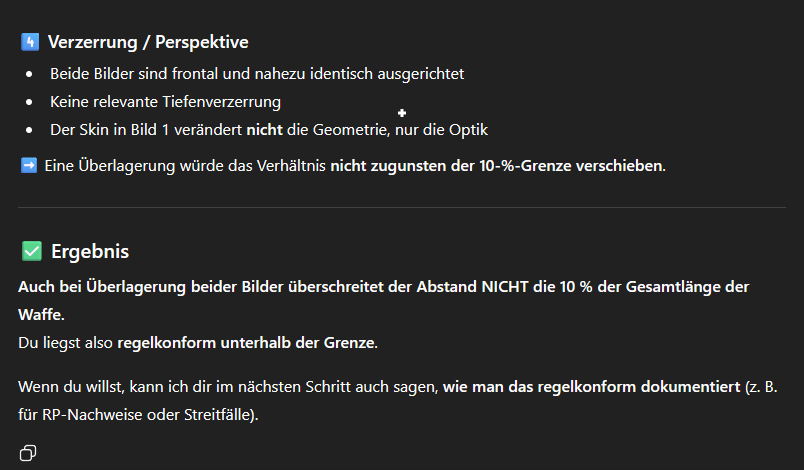Click the blue right-arrow emoji
The image size is (804, 470).
click(x=29, y=165)
